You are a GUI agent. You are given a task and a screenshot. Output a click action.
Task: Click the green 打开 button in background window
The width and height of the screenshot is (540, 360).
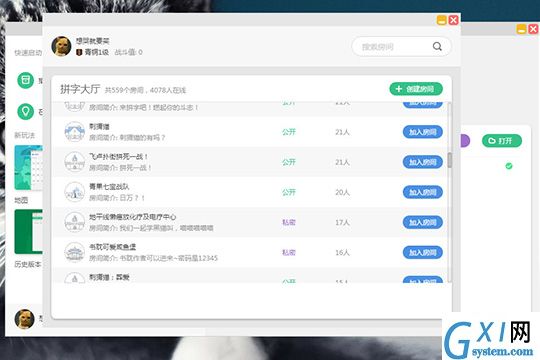click(x=502, y=141)
